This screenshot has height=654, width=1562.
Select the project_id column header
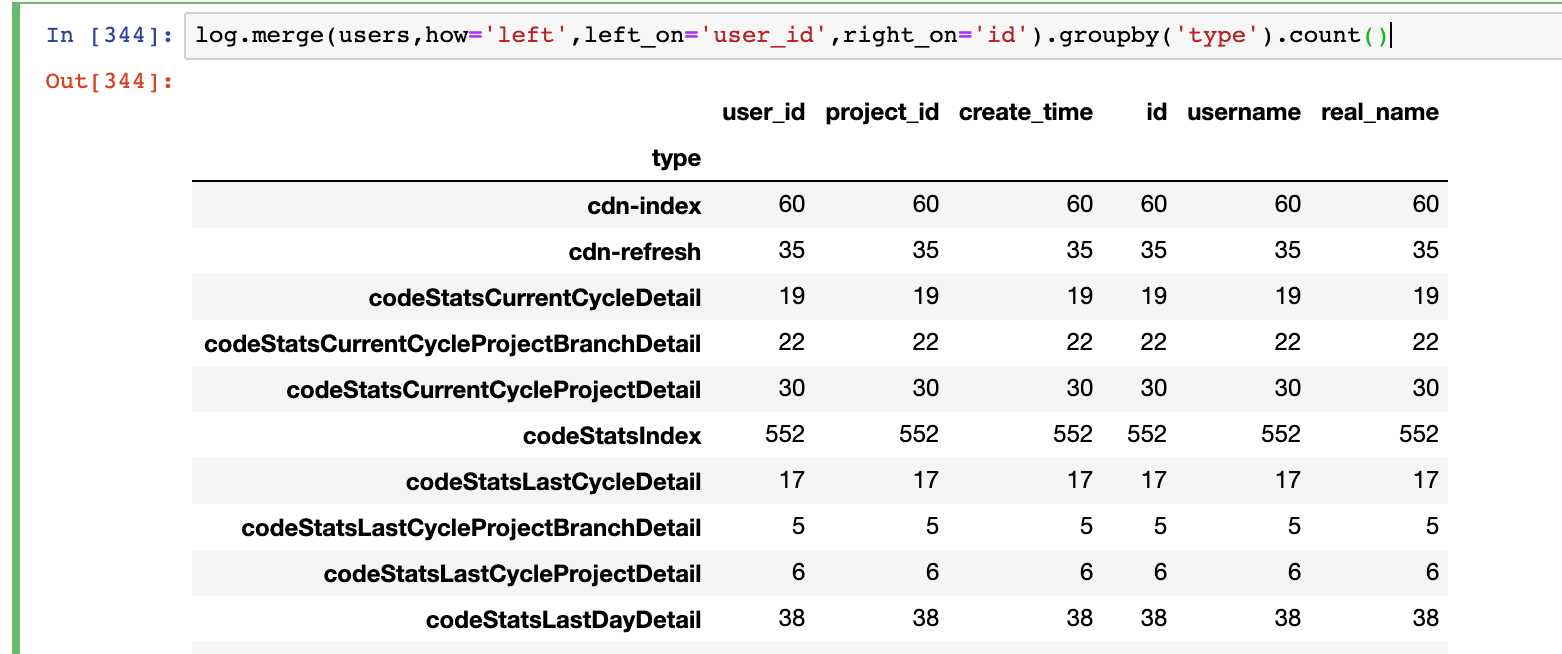click(882, 112)
